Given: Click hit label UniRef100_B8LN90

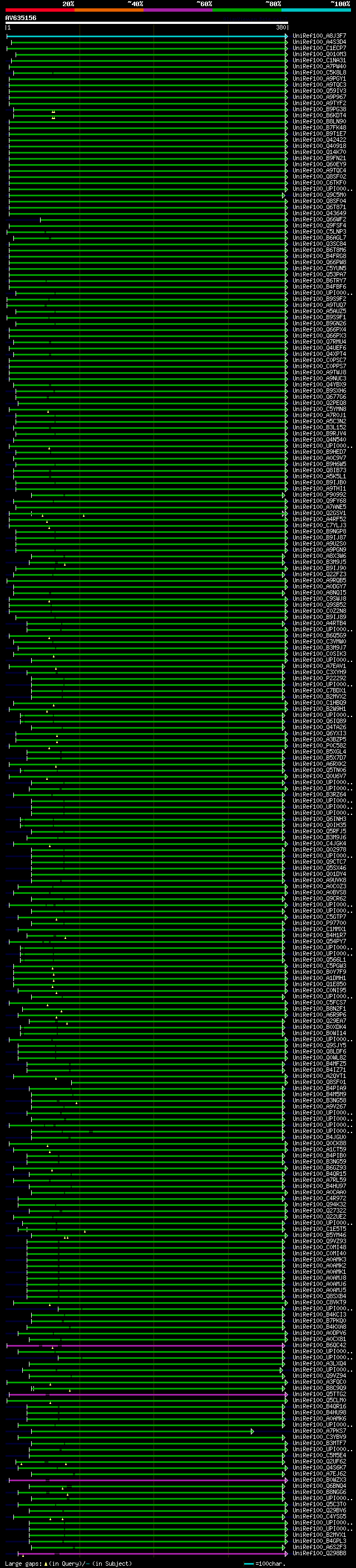Looking at the screenshot, I should click(x=319, y=121).
